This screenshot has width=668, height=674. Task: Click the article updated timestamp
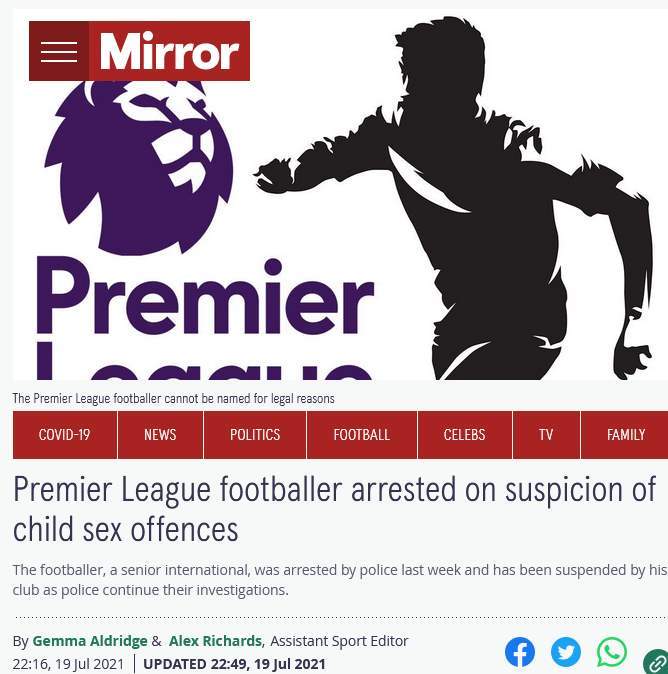pyautogui.click(x=234, y=664)
